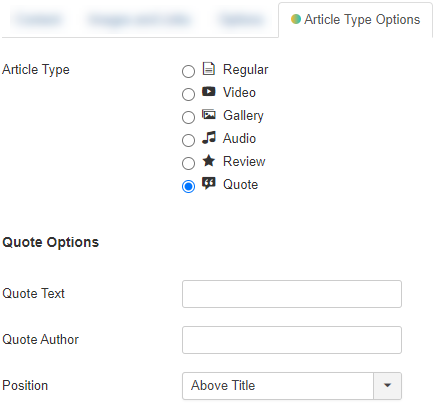433x404 pixels.
Task: Select the Regular article type radio
Action: pyautogui.click(x=188, y=71)
